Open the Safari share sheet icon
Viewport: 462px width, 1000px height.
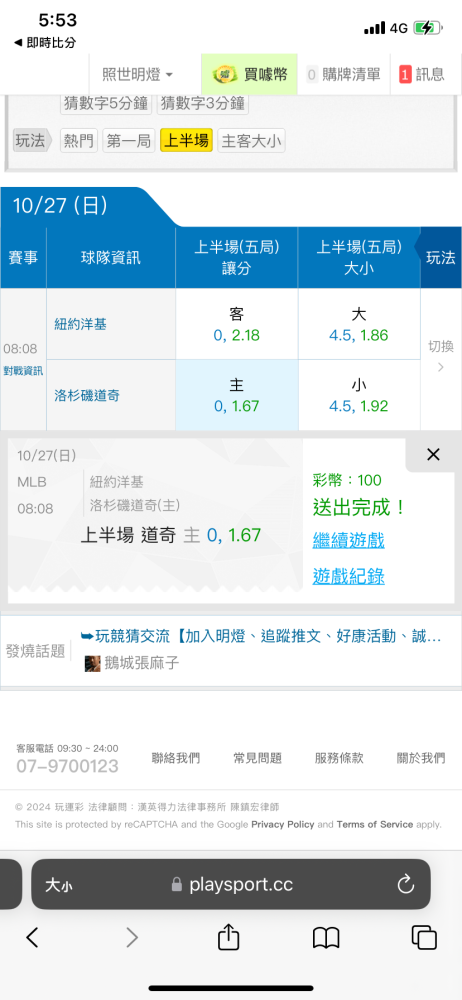(x=228, y=936)
